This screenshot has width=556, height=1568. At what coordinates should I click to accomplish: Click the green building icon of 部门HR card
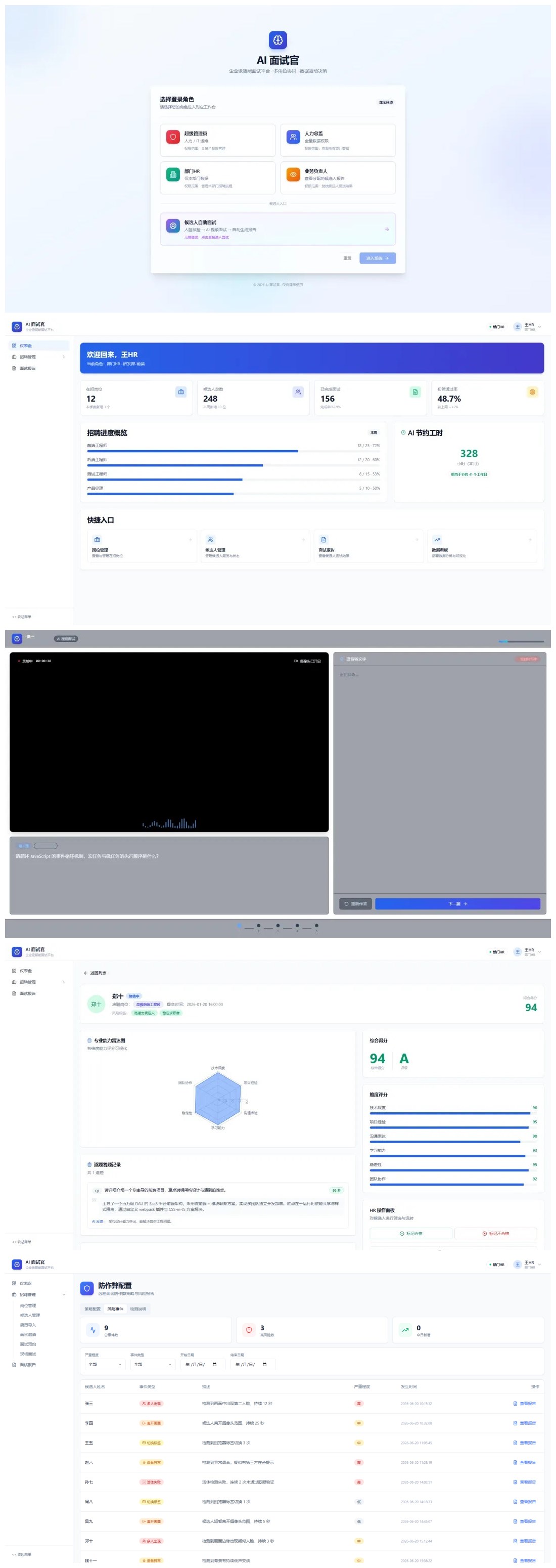click(x=173, y=175)
